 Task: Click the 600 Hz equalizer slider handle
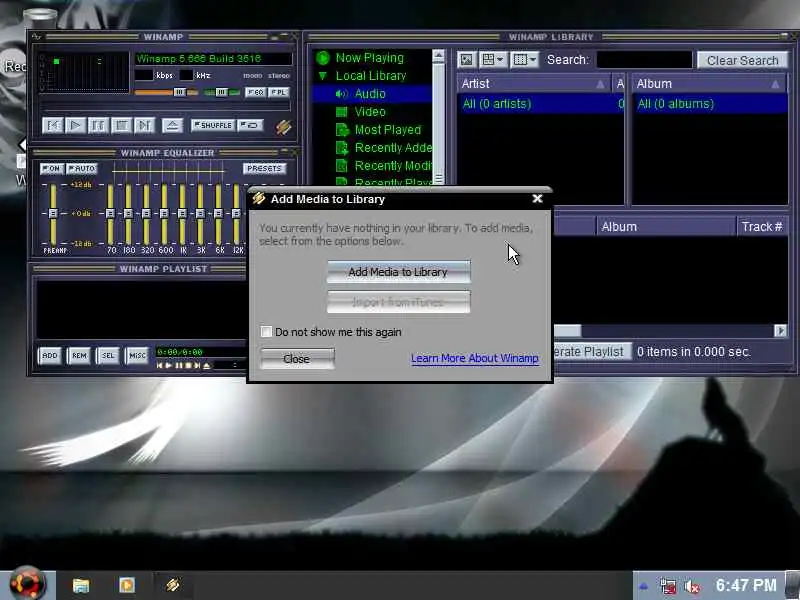click(x=164, y=213)
